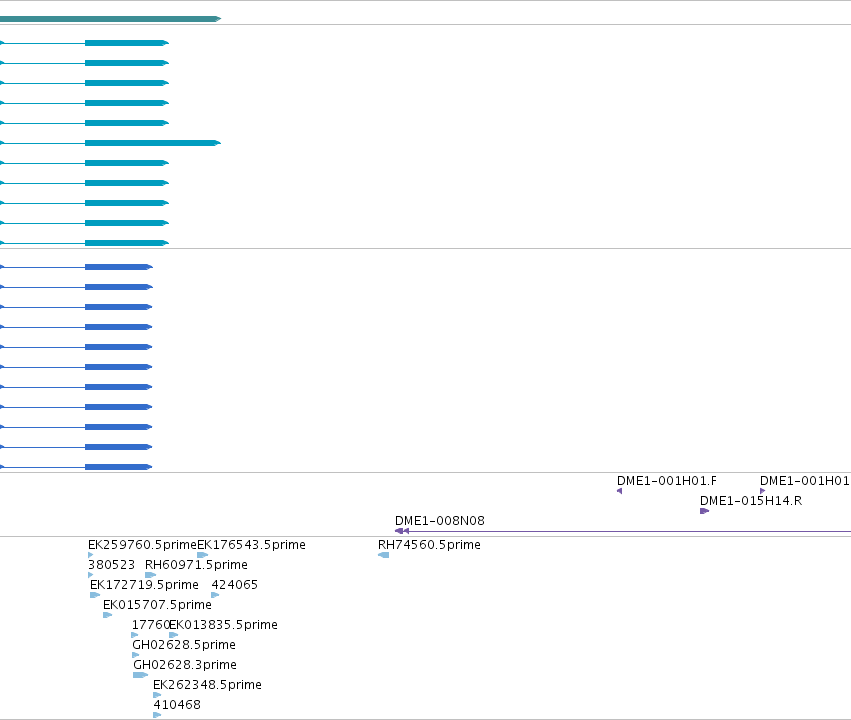Viewport: 851px width, 720px height.
Task: Click the small arrow under EK259760.5prime
Action: 91,555
